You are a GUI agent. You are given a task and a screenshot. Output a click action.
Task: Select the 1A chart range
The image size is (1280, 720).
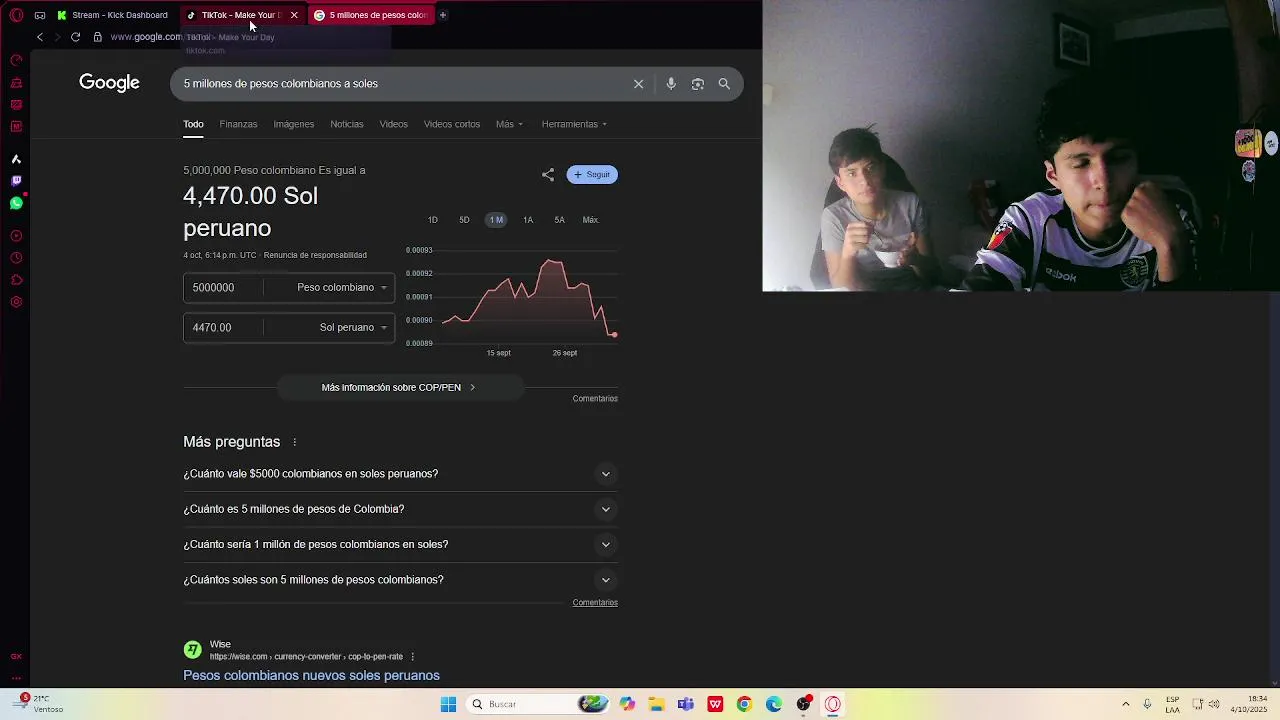[528, 220]
